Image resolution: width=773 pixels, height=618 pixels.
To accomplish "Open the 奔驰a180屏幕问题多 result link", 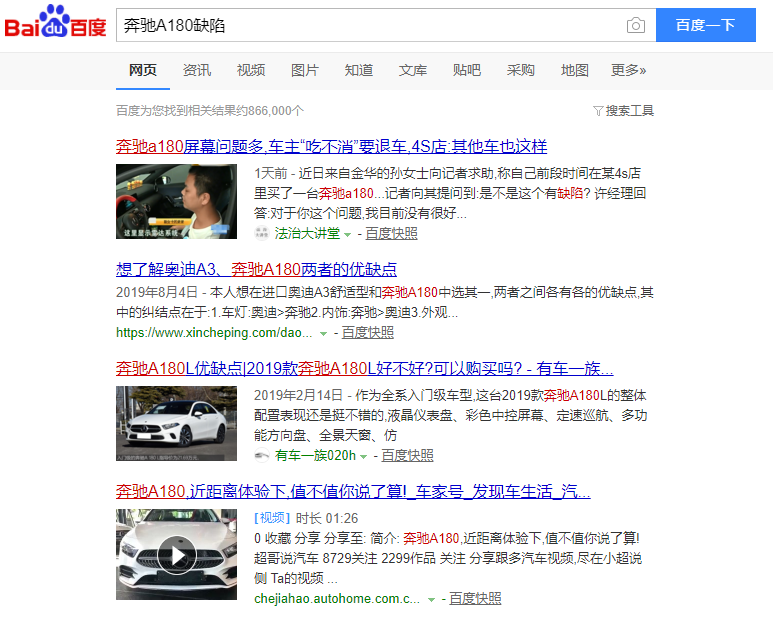I will tap(331, 146).
